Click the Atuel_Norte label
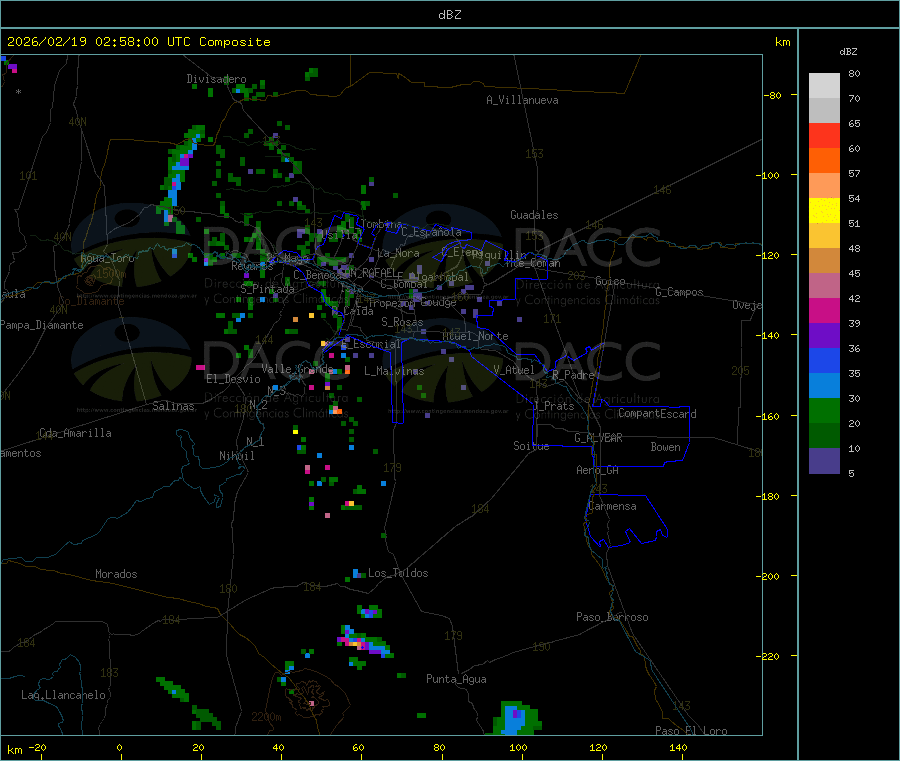Screen dimensions: 900x761 (475, 336)
